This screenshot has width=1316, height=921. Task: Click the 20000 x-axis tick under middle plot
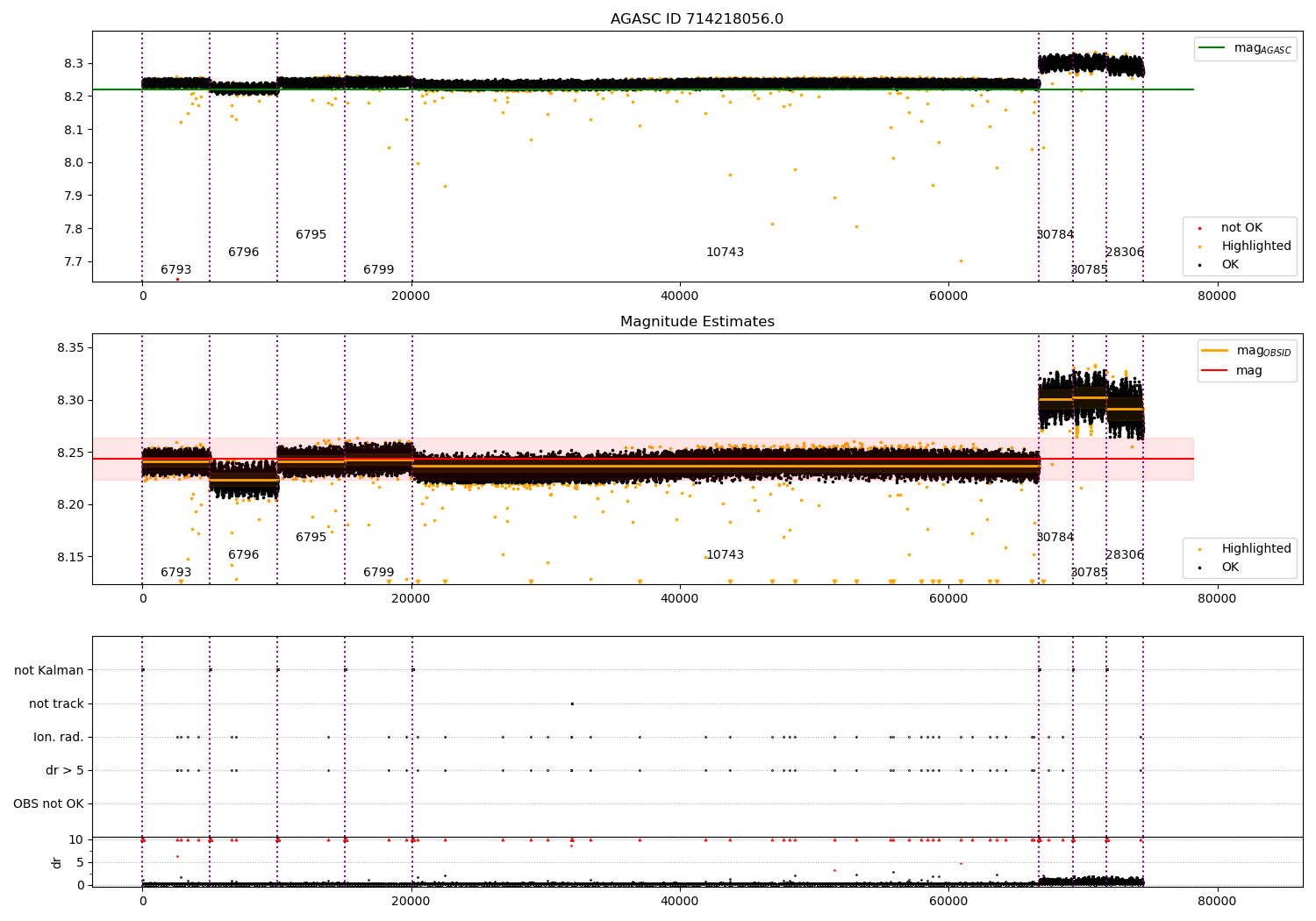pyautogui.click(x=411, y=599)
